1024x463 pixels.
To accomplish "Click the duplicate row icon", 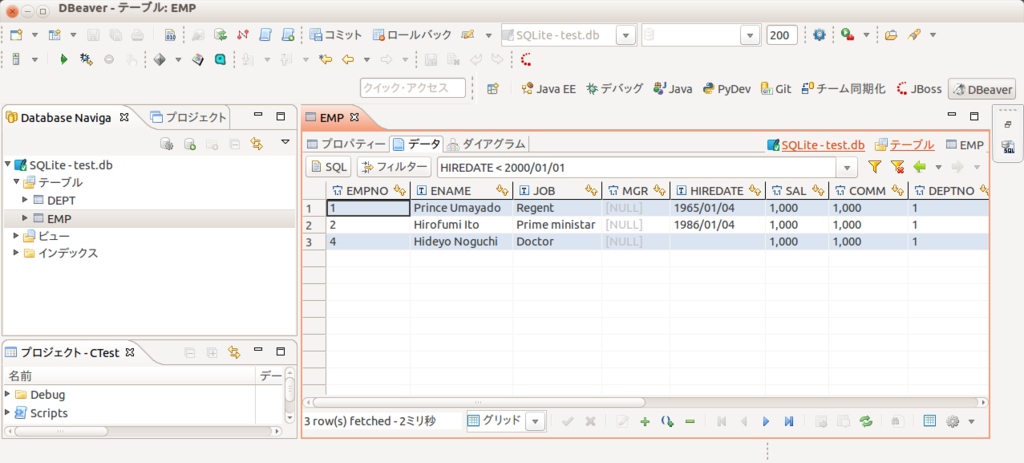I will (667, 421).
